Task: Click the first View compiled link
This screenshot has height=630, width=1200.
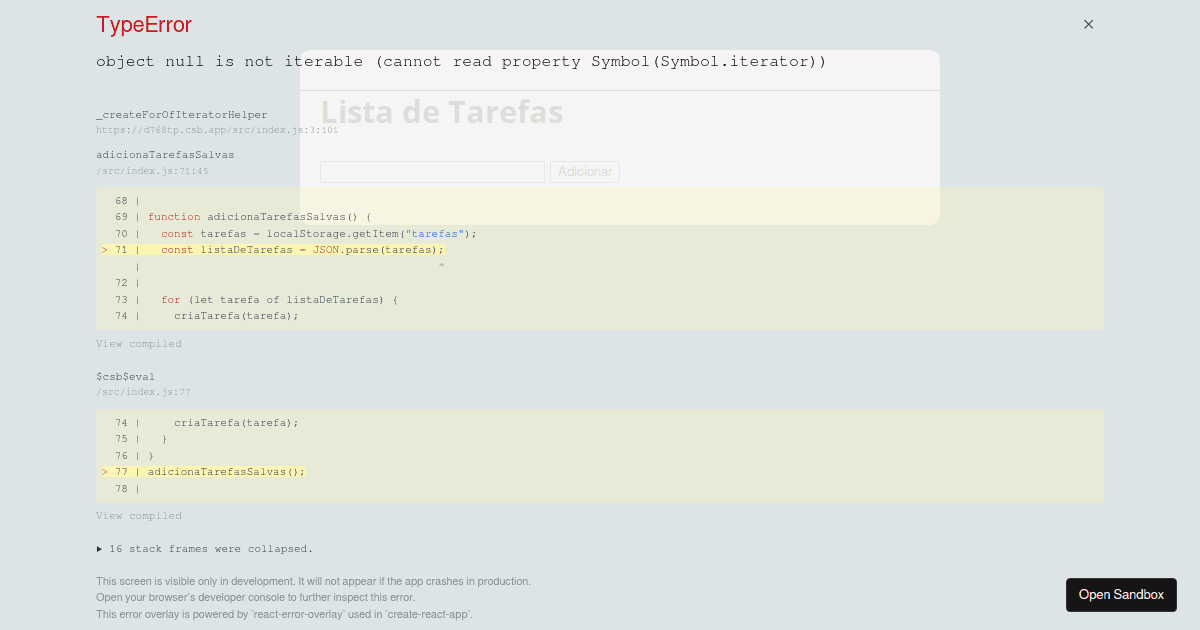Action: pos(139,343)
